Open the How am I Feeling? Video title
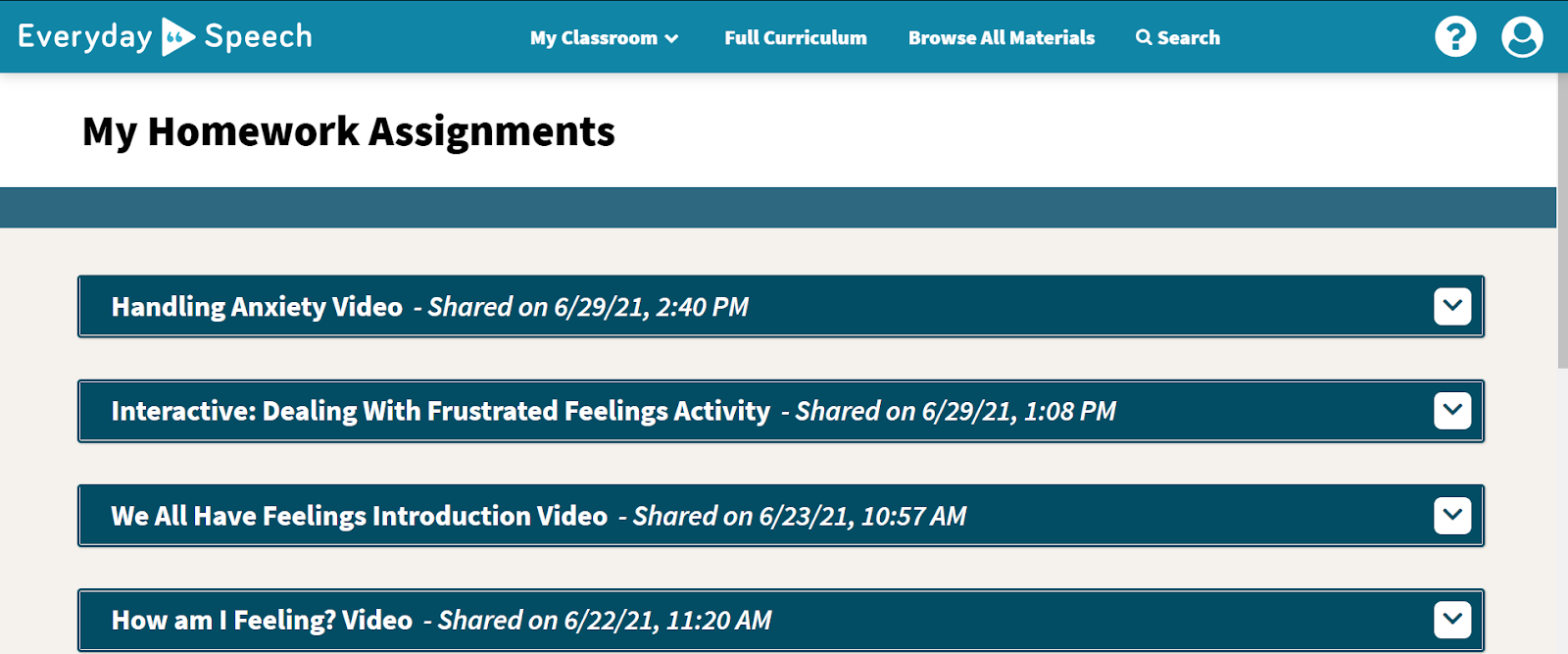This screenshot has height=654, width=1568. pos(262,621)
